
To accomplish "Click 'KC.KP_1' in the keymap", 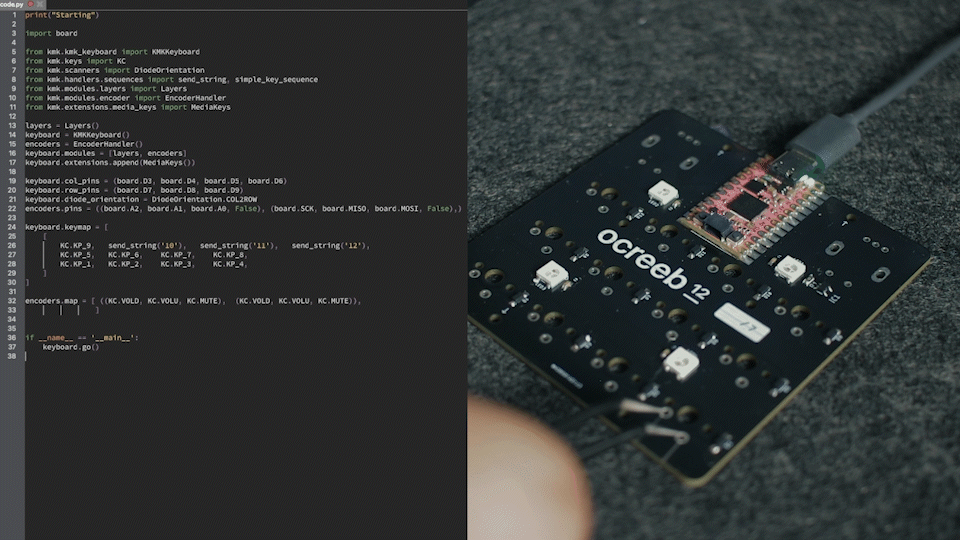I will 75,264.
